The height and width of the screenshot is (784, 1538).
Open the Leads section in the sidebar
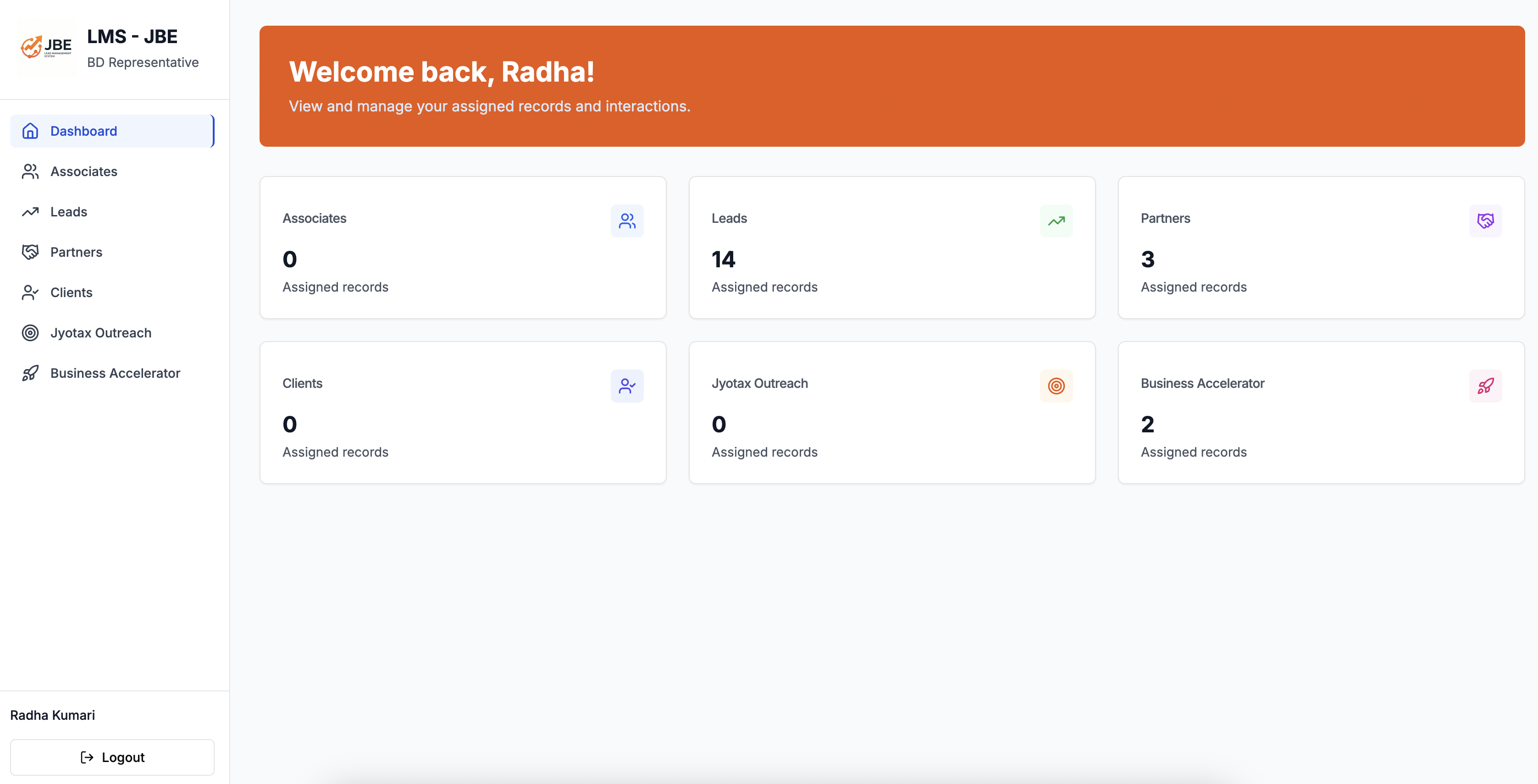tap(112, 211)
